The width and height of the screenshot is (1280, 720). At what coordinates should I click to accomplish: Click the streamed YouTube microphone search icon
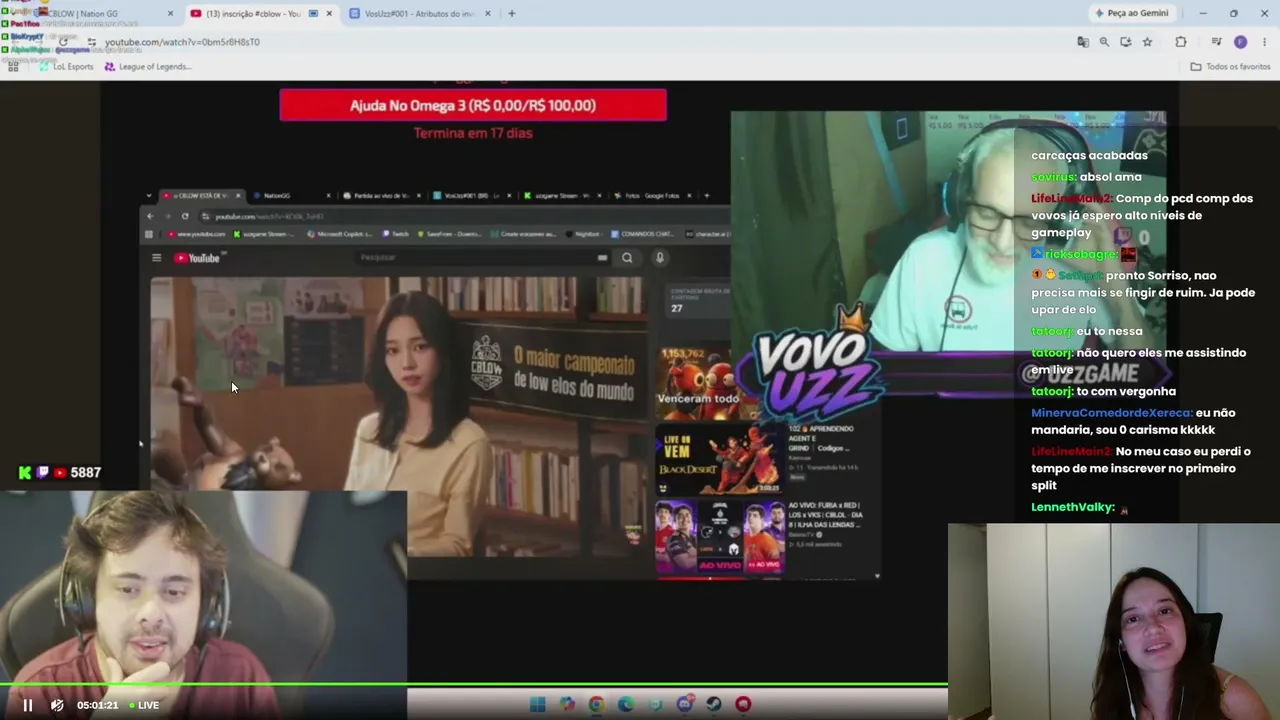click(660, 258)
